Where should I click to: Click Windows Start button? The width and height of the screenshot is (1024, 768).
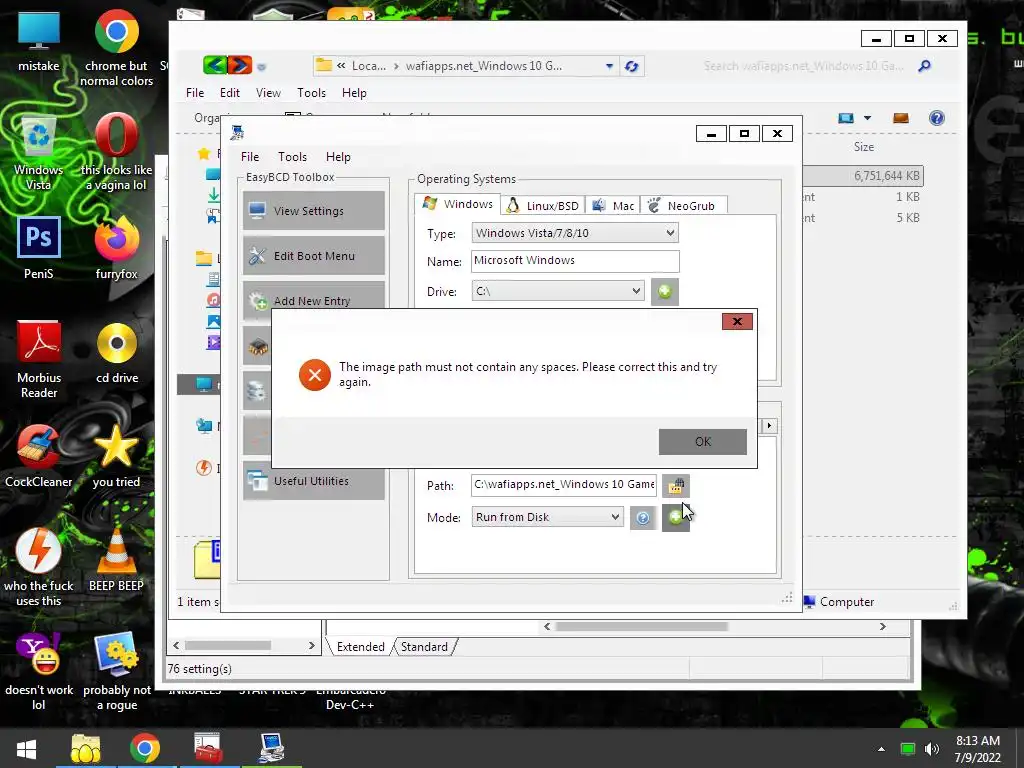27,748
